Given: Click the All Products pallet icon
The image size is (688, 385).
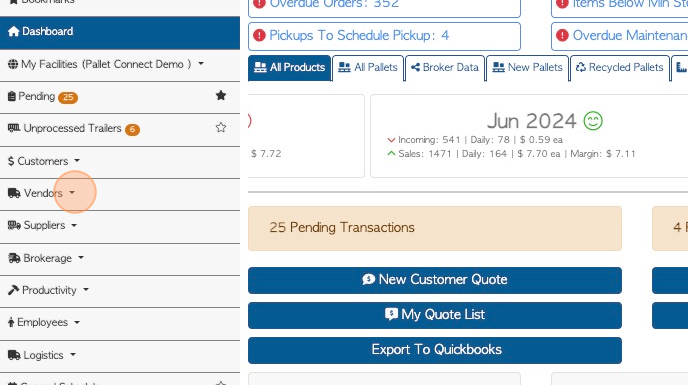Looking at the screenshot, I should pos(260,67).
